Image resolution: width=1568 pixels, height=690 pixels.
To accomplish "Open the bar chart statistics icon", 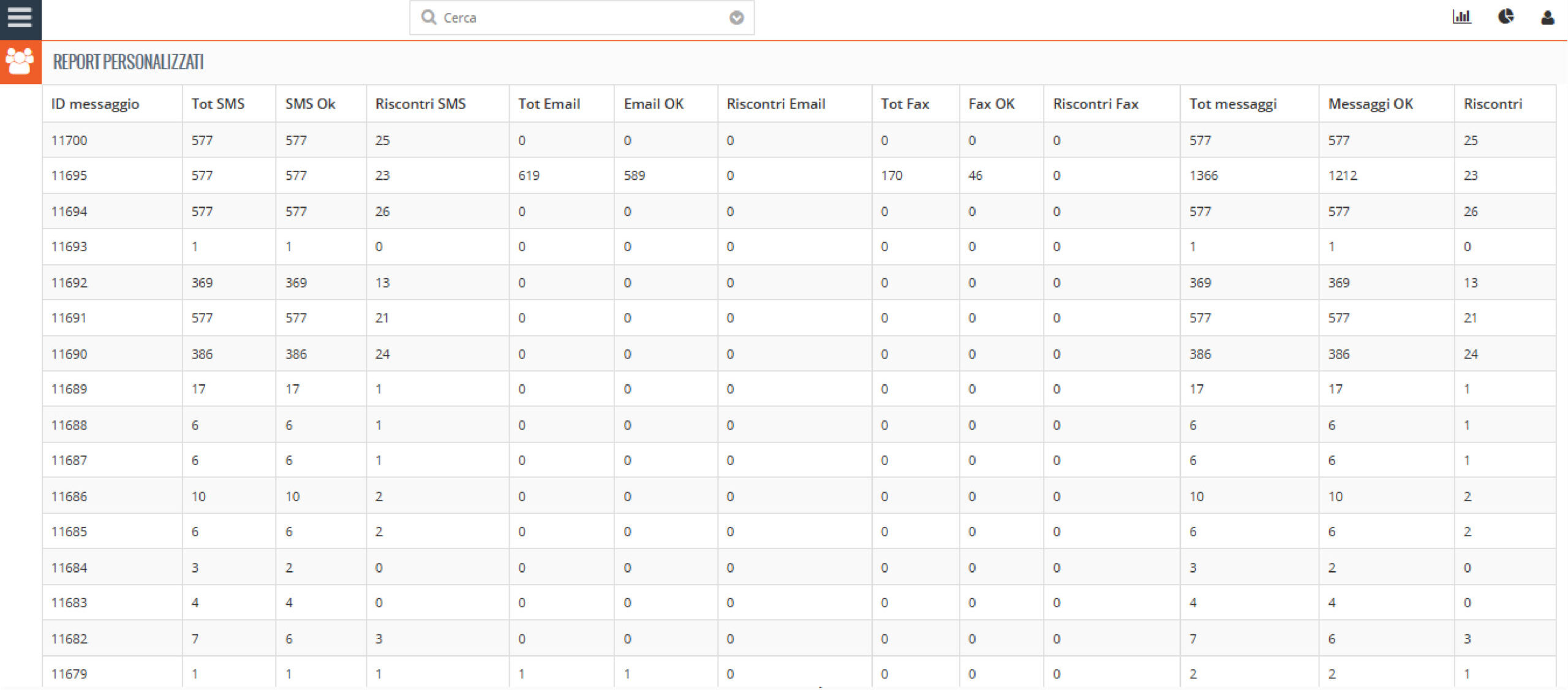I will point(1461,17).
